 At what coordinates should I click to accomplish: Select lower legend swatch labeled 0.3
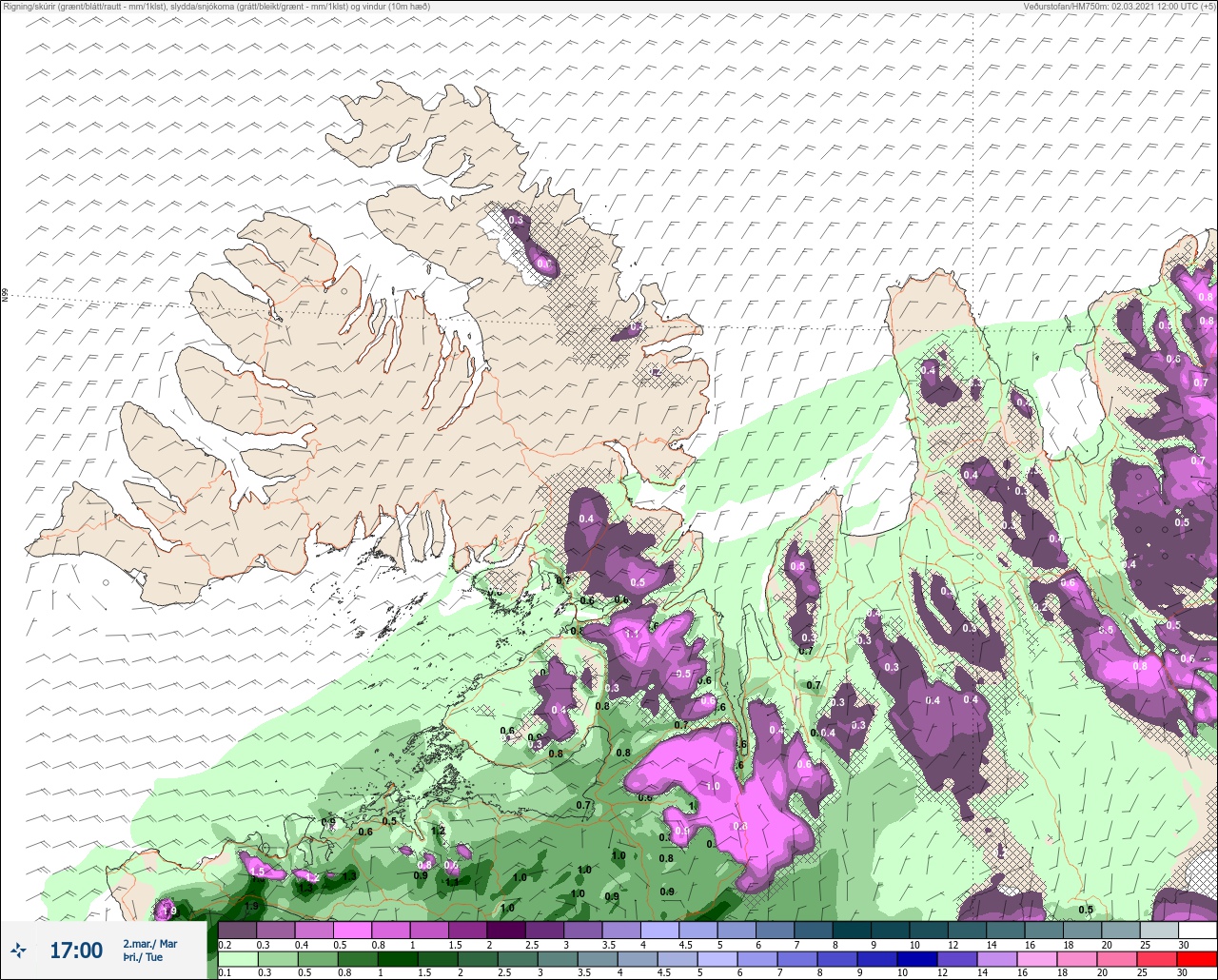click(x=276, y=958)
